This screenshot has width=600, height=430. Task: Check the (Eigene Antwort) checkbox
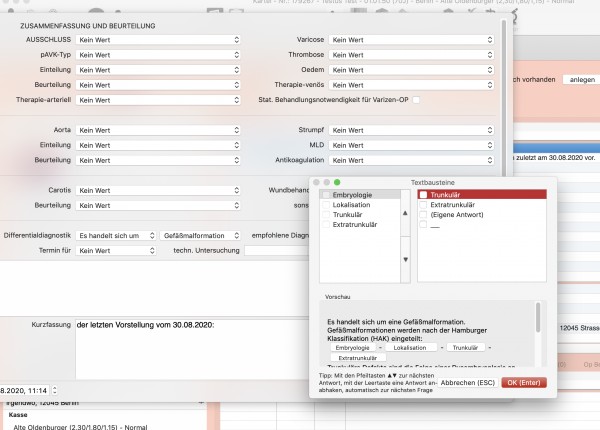click(x=423, y=215)
